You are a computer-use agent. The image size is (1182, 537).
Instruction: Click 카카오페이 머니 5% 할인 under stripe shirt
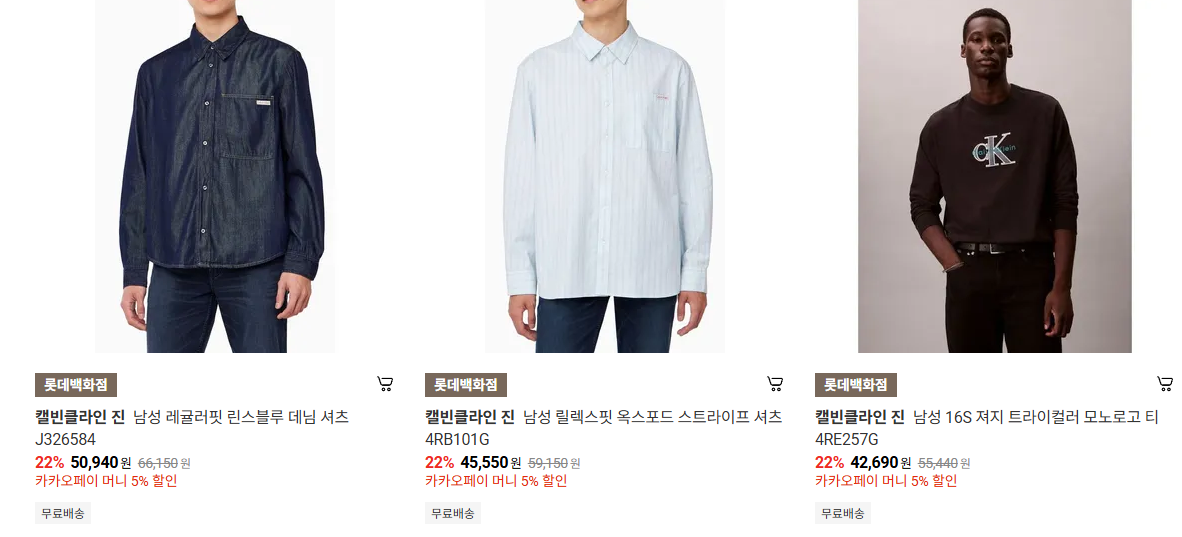point(496,481)
